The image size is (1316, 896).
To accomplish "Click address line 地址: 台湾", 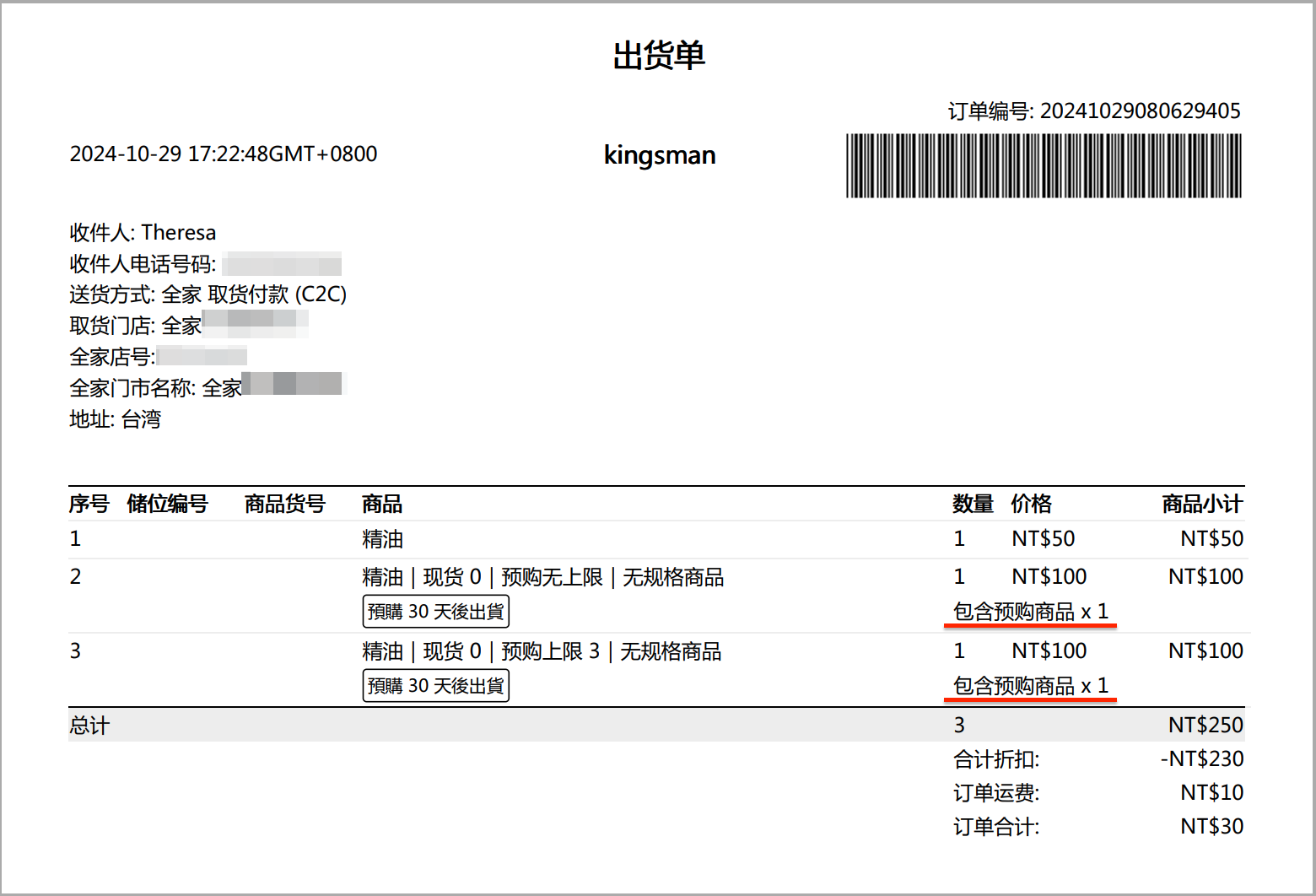I will click(x=115, y=419).
